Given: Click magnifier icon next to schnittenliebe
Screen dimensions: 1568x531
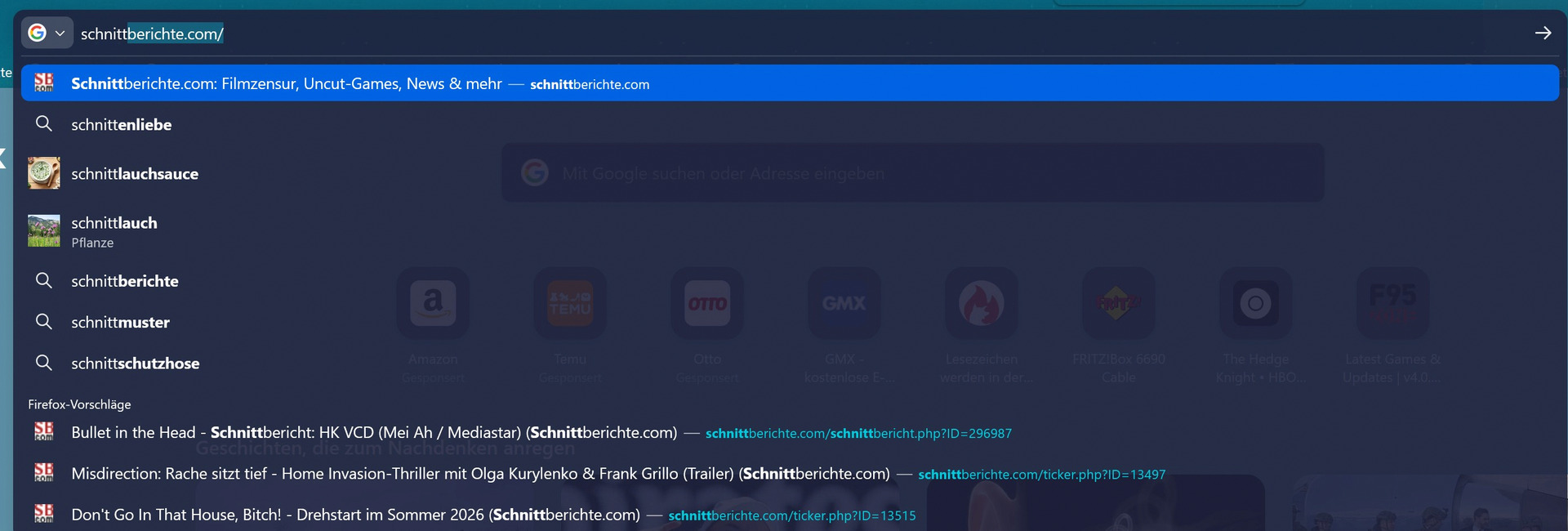Looking at the screenshot, I should [44, 124].
